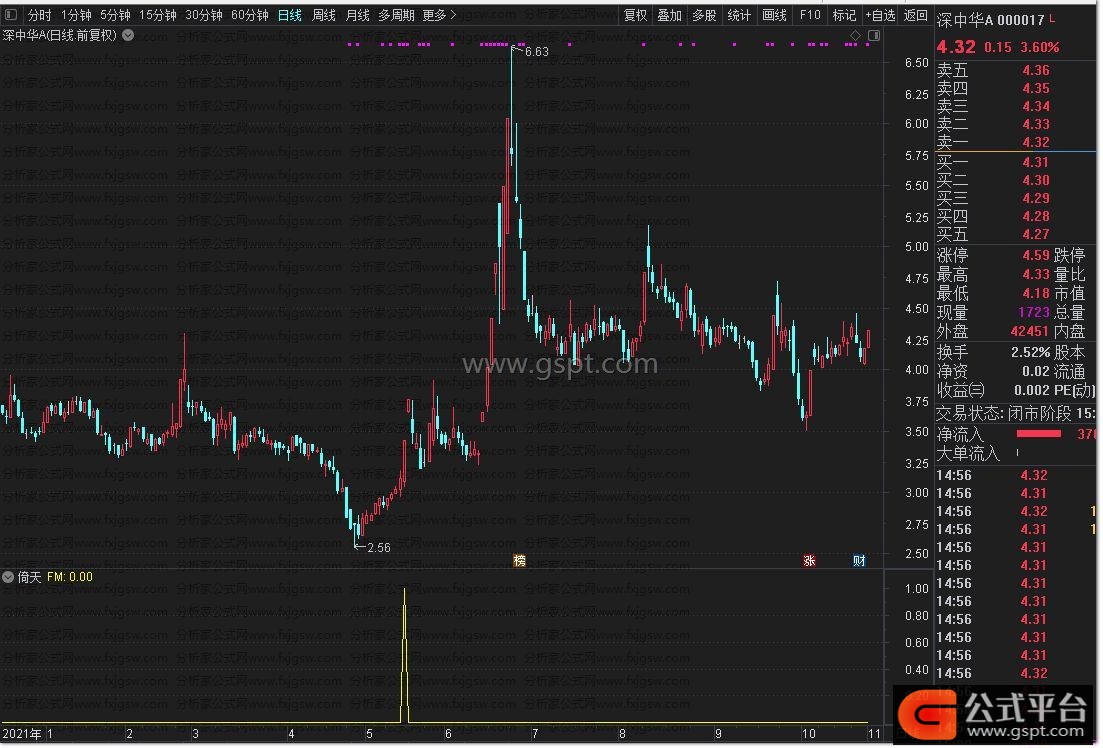The image size is (1103, 748).
Task: Open F10 company info
Action: click(810, 15)
